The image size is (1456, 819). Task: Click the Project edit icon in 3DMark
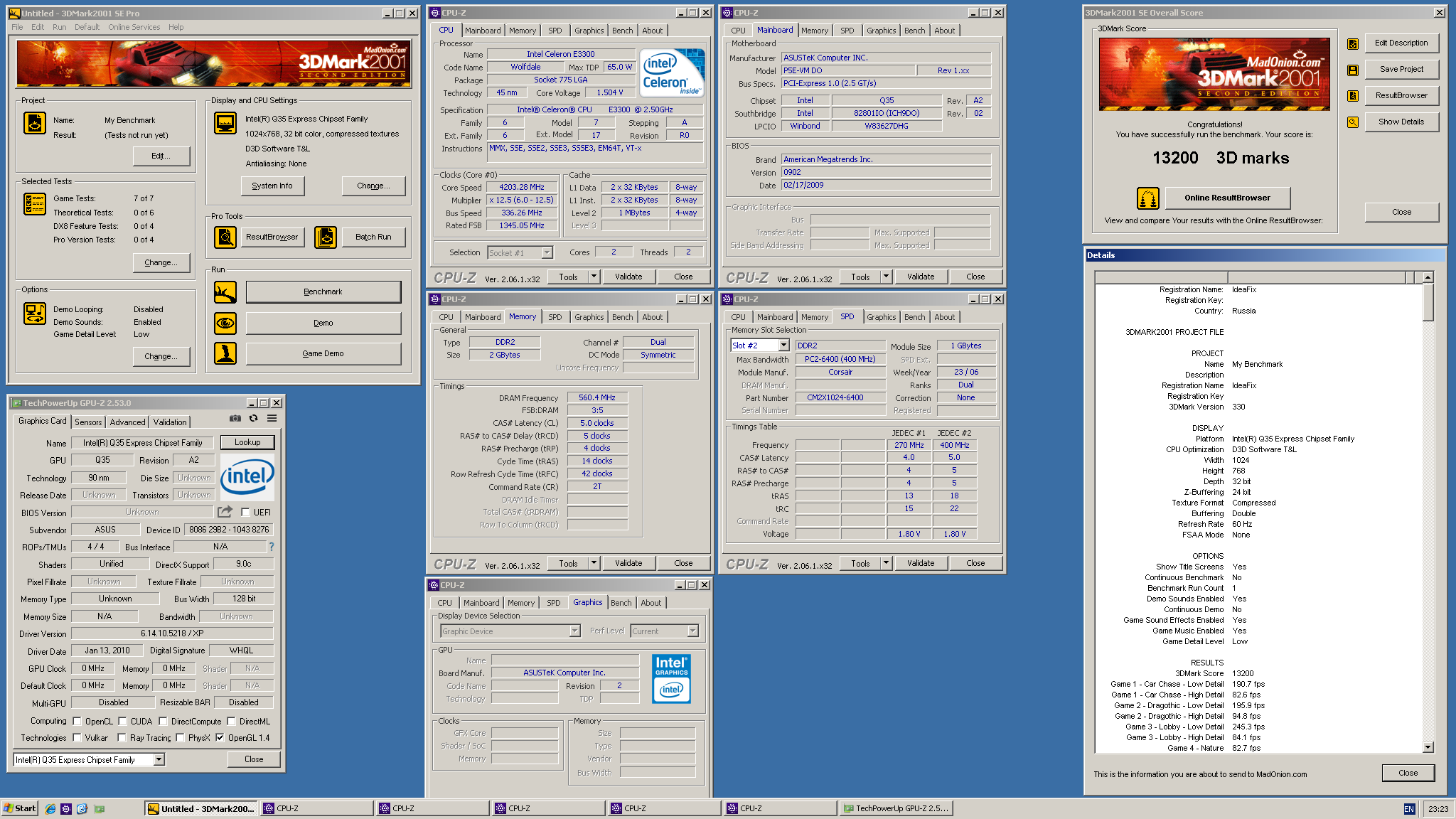(x=35, y=123)
